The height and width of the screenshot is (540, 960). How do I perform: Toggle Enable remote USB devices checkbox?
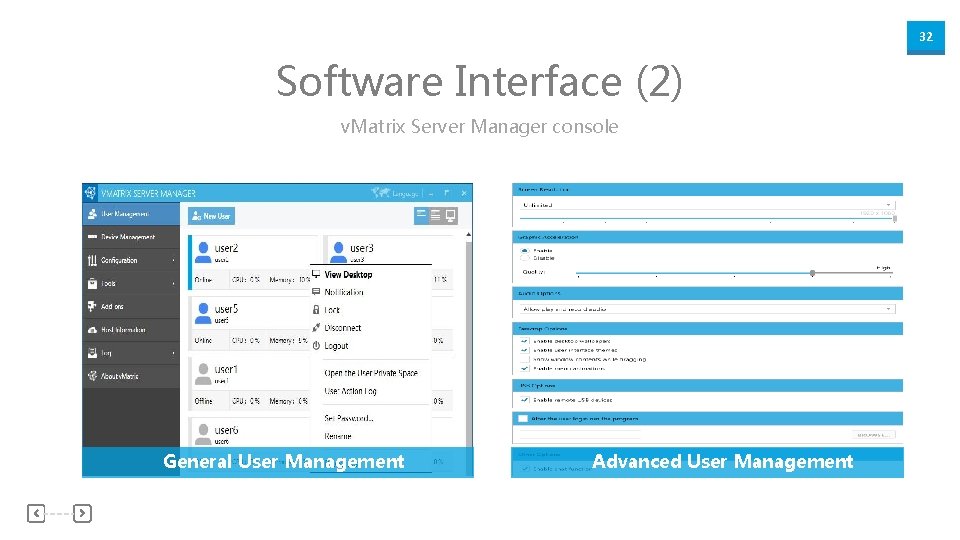coord(524,400)
